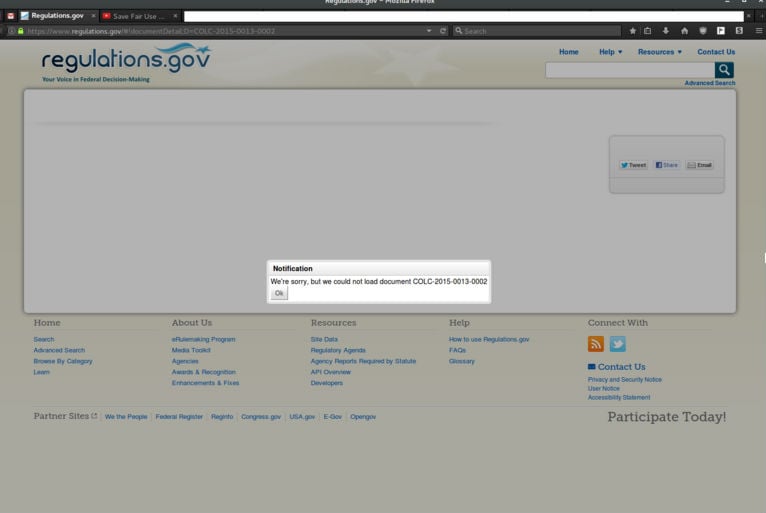Expand the Help menu dropdown
Image resolution: width=766 pixels, height=513 pixels.
click(611, 52)
